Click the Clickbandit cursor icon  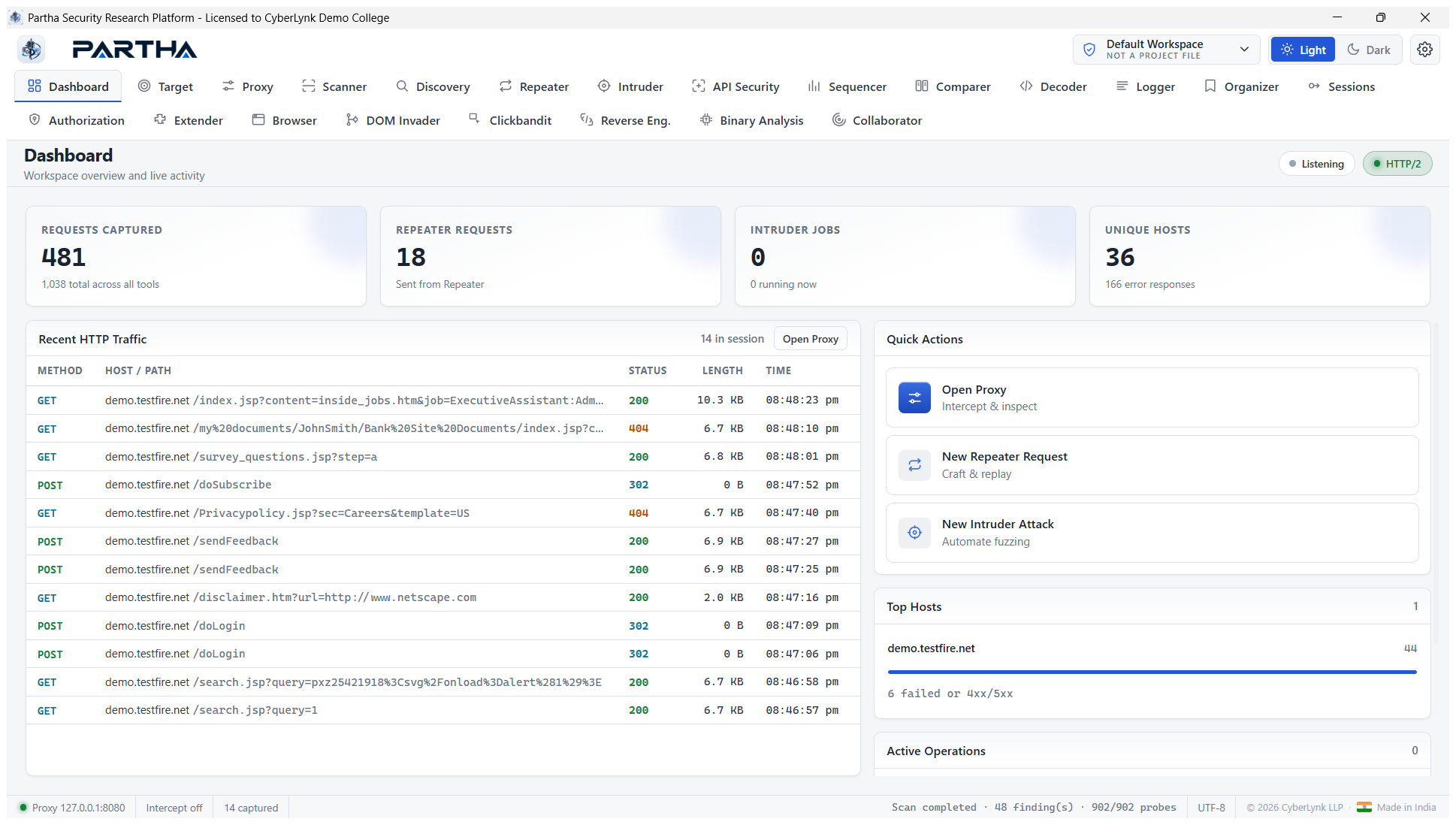(x=475, y=119)
